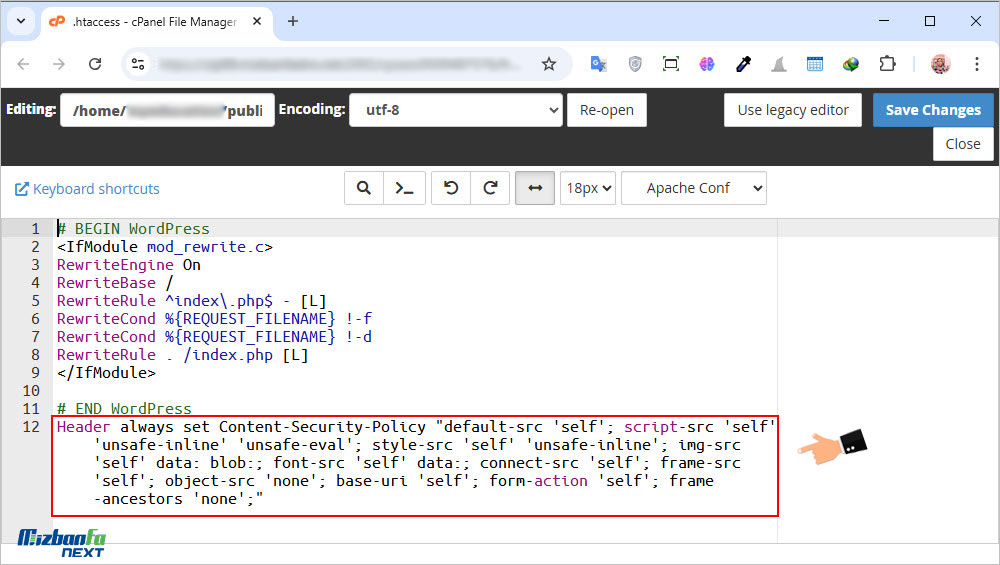Switch using Use legacy editor button
The image size is (1000, 565).
point(792,110)
